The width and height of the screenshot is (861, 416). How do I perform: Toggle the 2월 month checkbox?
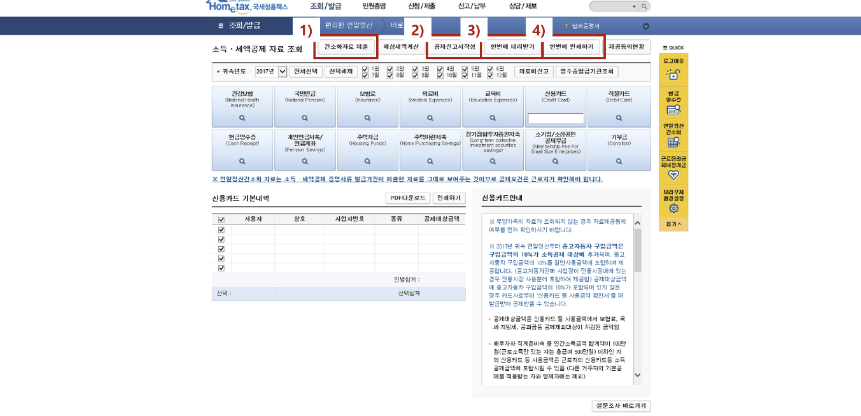390,69
